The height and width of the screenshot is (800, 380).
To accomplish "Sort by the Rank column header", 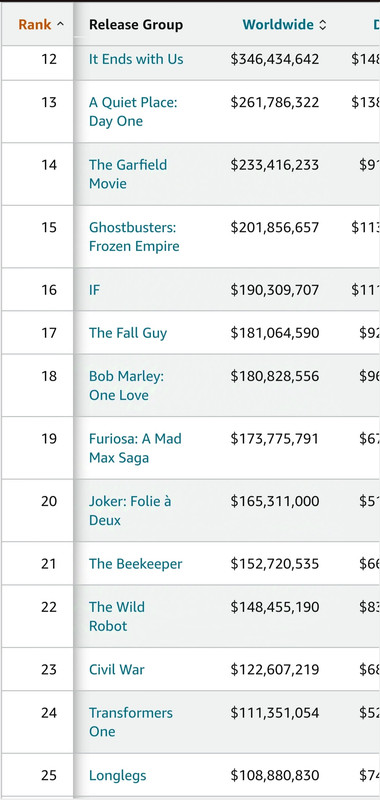I will (41, 24).
